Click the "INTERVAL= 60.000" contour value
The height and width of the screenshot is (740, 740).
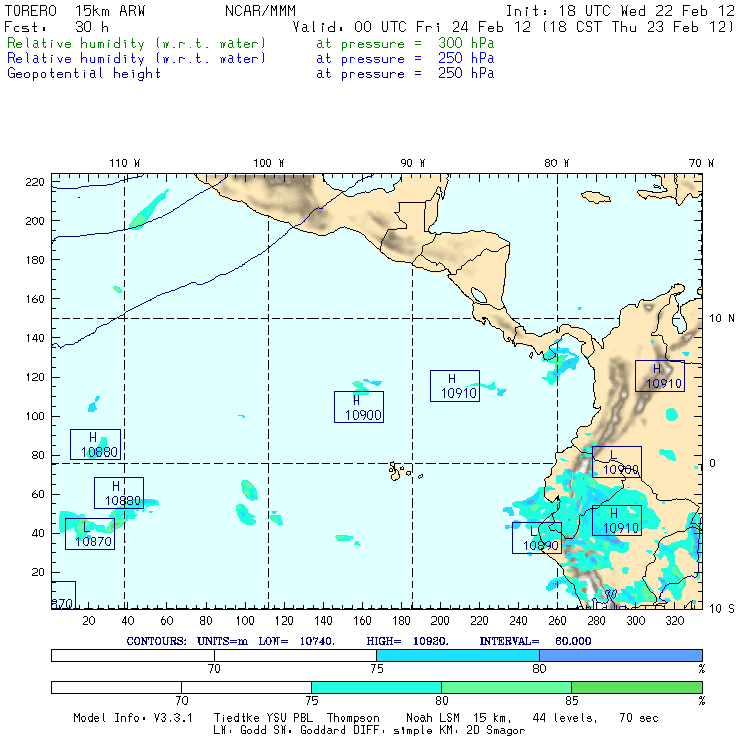[535, 641]
